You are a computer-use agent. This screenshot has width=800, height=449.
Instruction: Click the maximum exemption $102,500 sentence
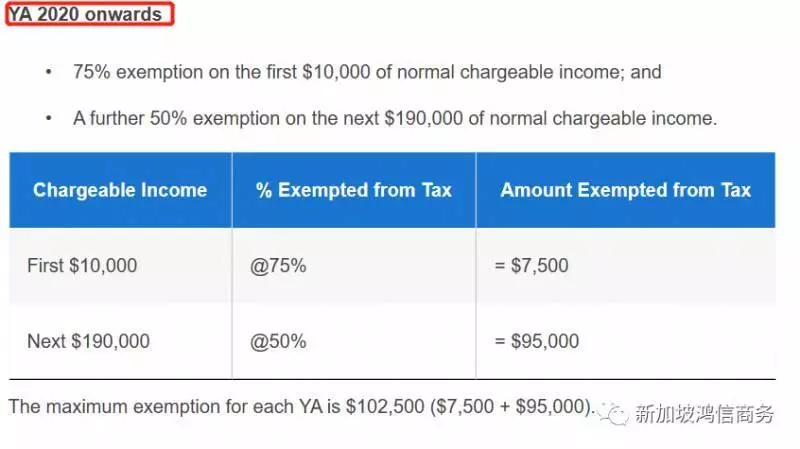point(302,407)
